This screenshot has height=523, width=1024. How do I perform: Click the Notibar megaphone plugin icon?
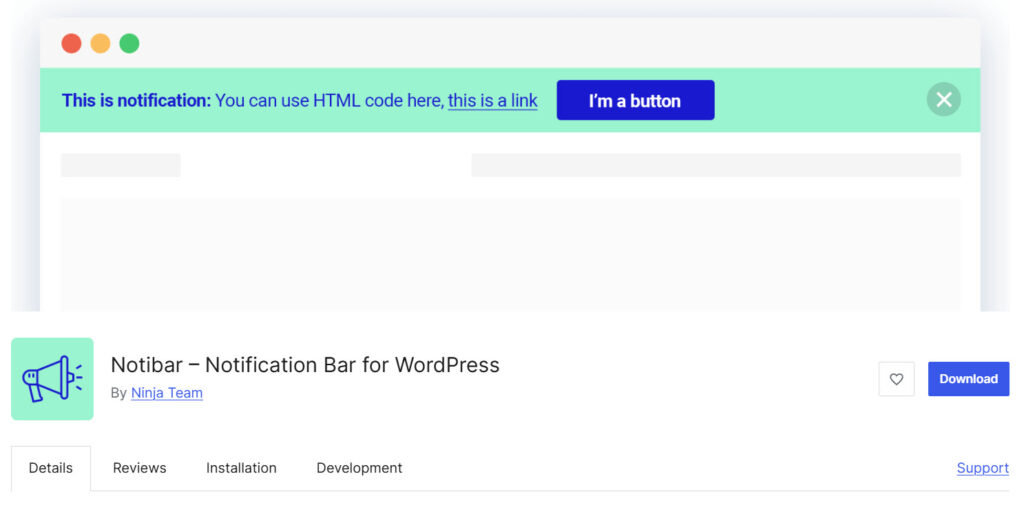click(52, 379)
